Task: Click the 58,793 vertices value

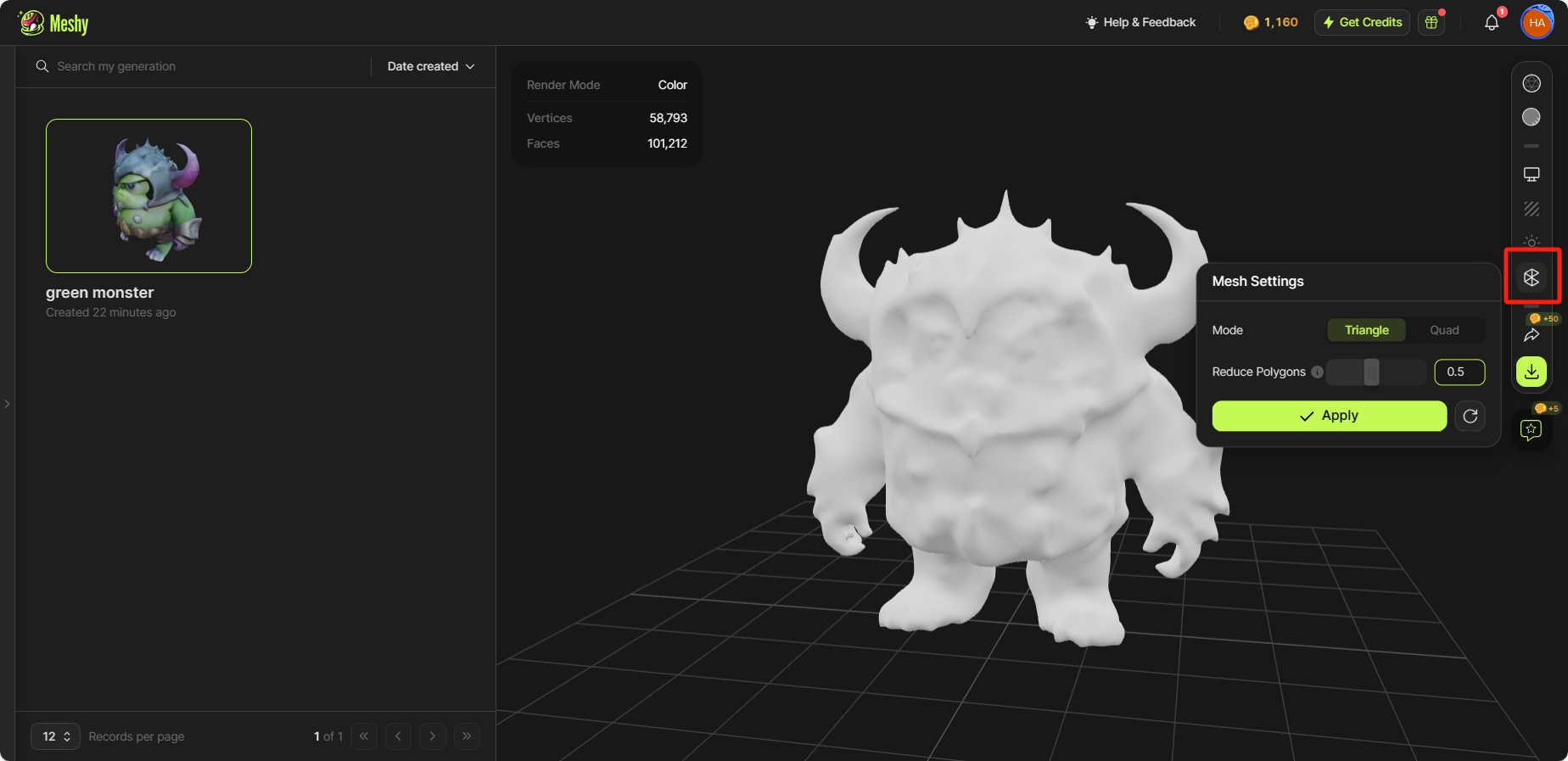Action: (669, 118)
